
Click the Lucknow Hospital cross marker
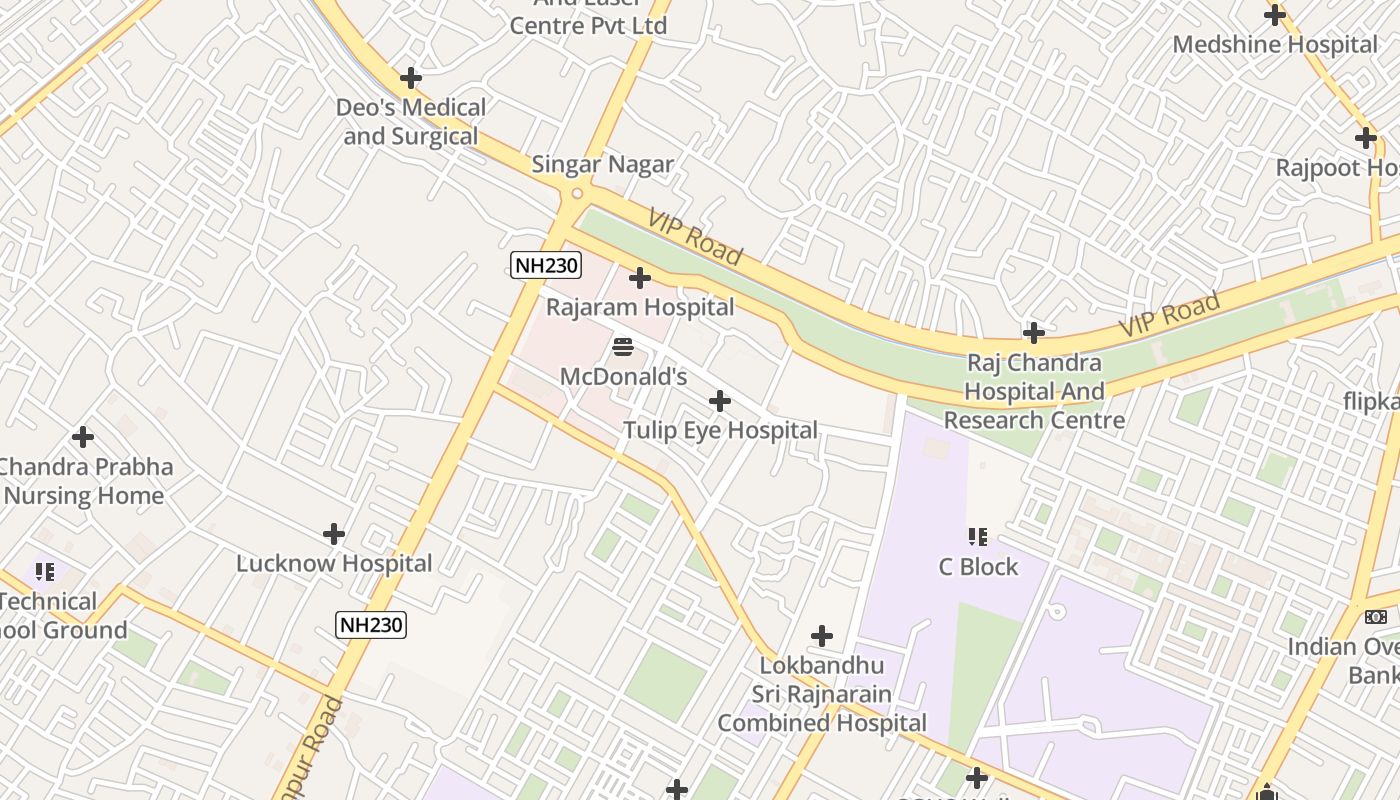click(334, 534)
